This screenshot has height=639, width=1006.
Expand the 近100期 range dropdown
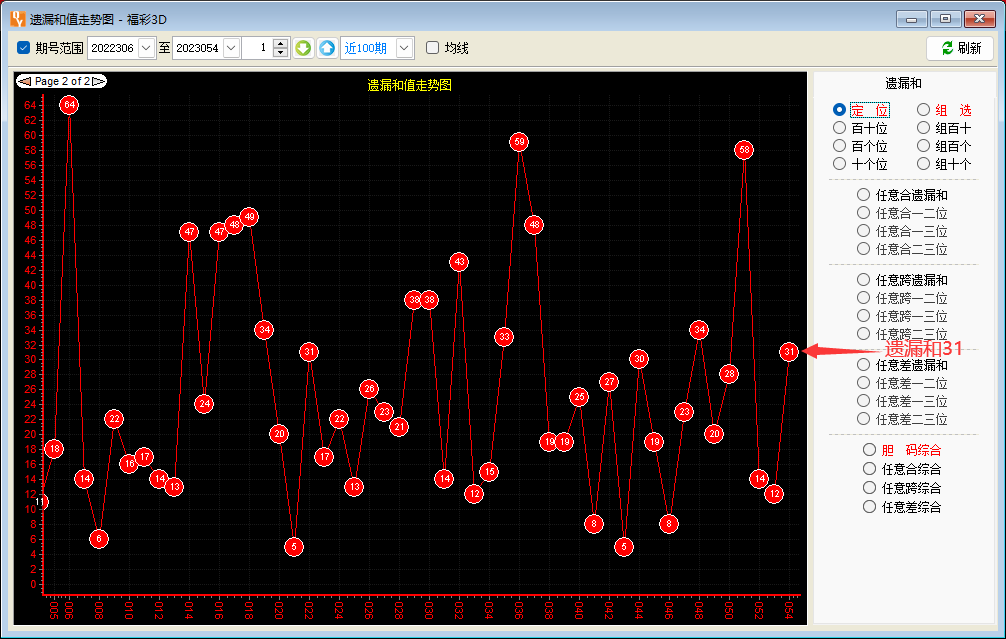click(404, 48)
